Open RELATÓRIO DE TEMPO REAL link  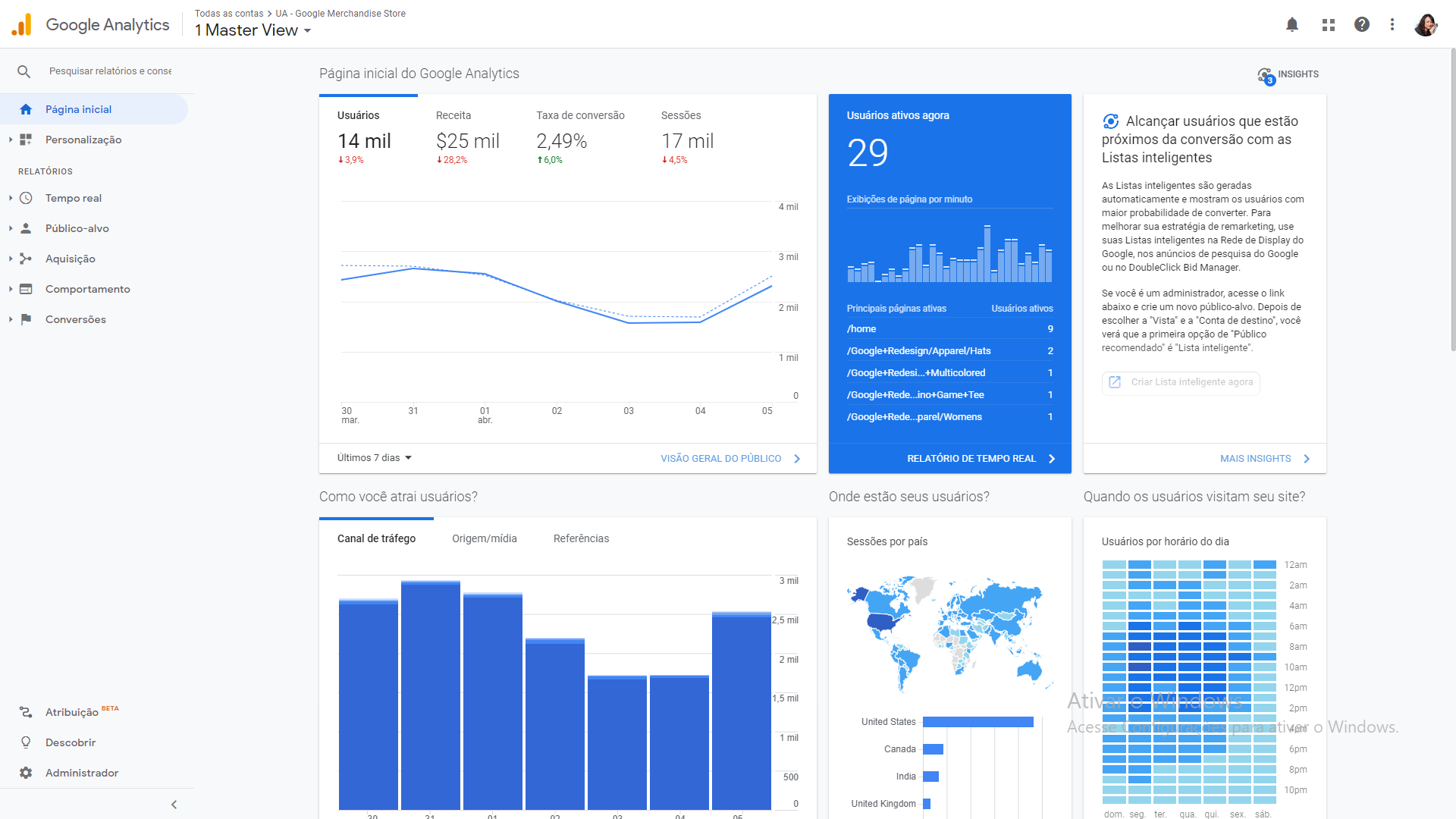[x=971, y=459]
